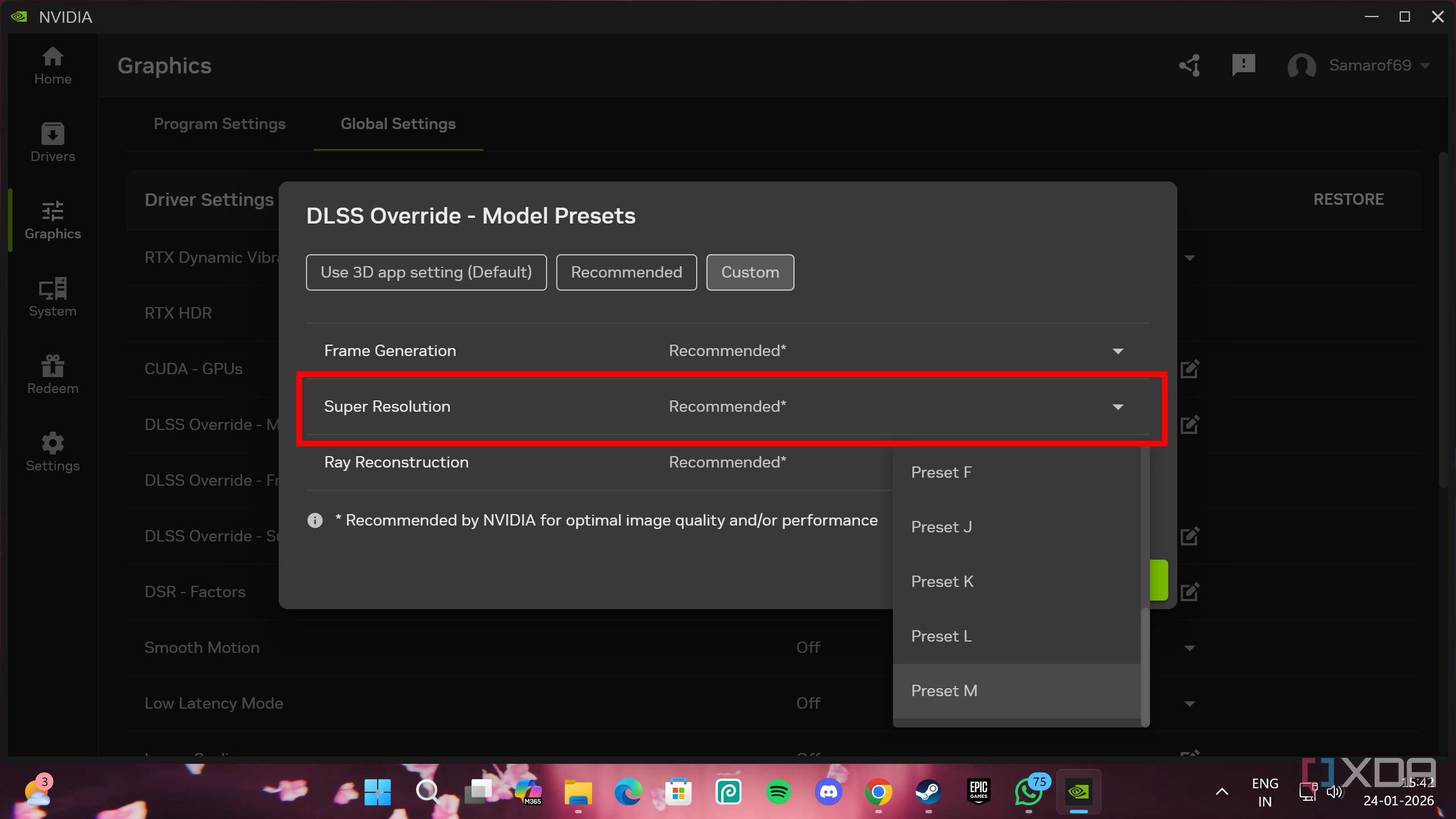Select Preset J from the list

tap(1017, 527)
